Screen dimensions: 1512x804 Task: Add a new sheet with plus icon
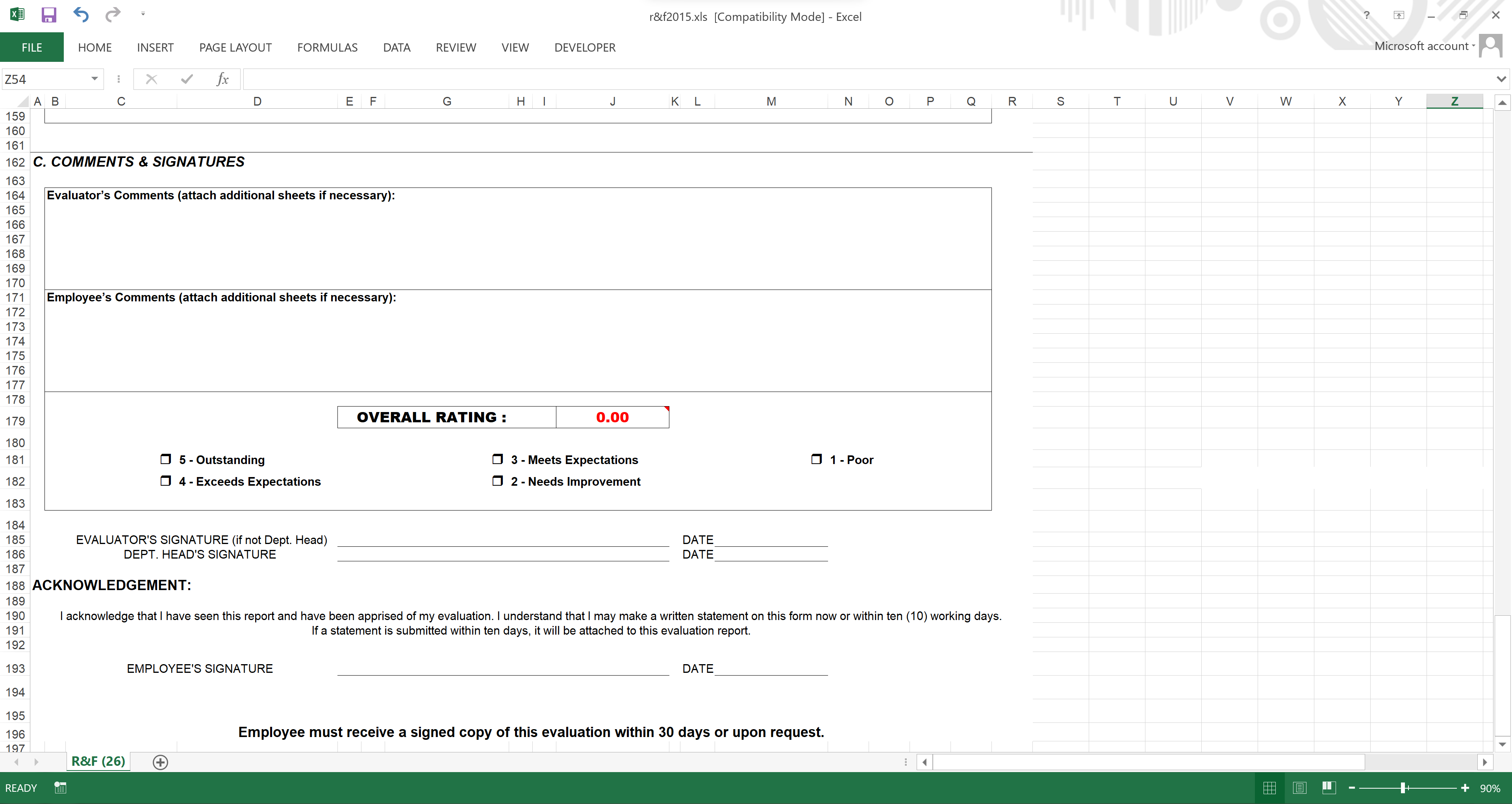click(x=160, y=762)
